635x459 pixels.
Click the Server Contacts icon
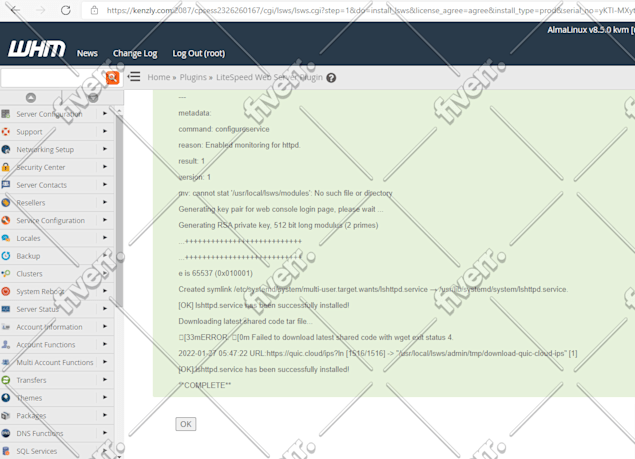coord(6,185)
